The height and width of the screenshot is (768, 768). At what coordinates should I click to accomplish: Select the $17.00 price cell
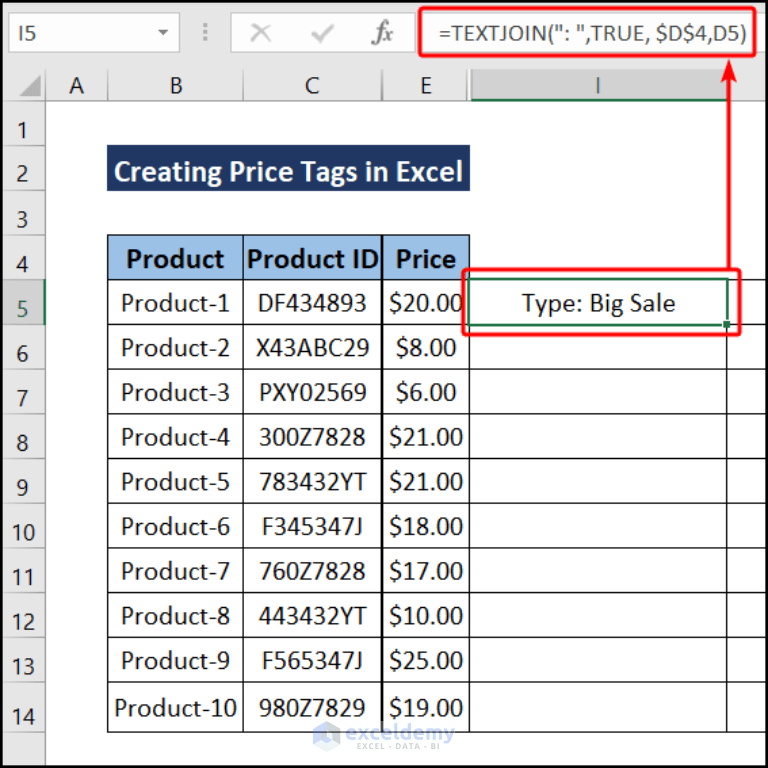pos(426,570)
